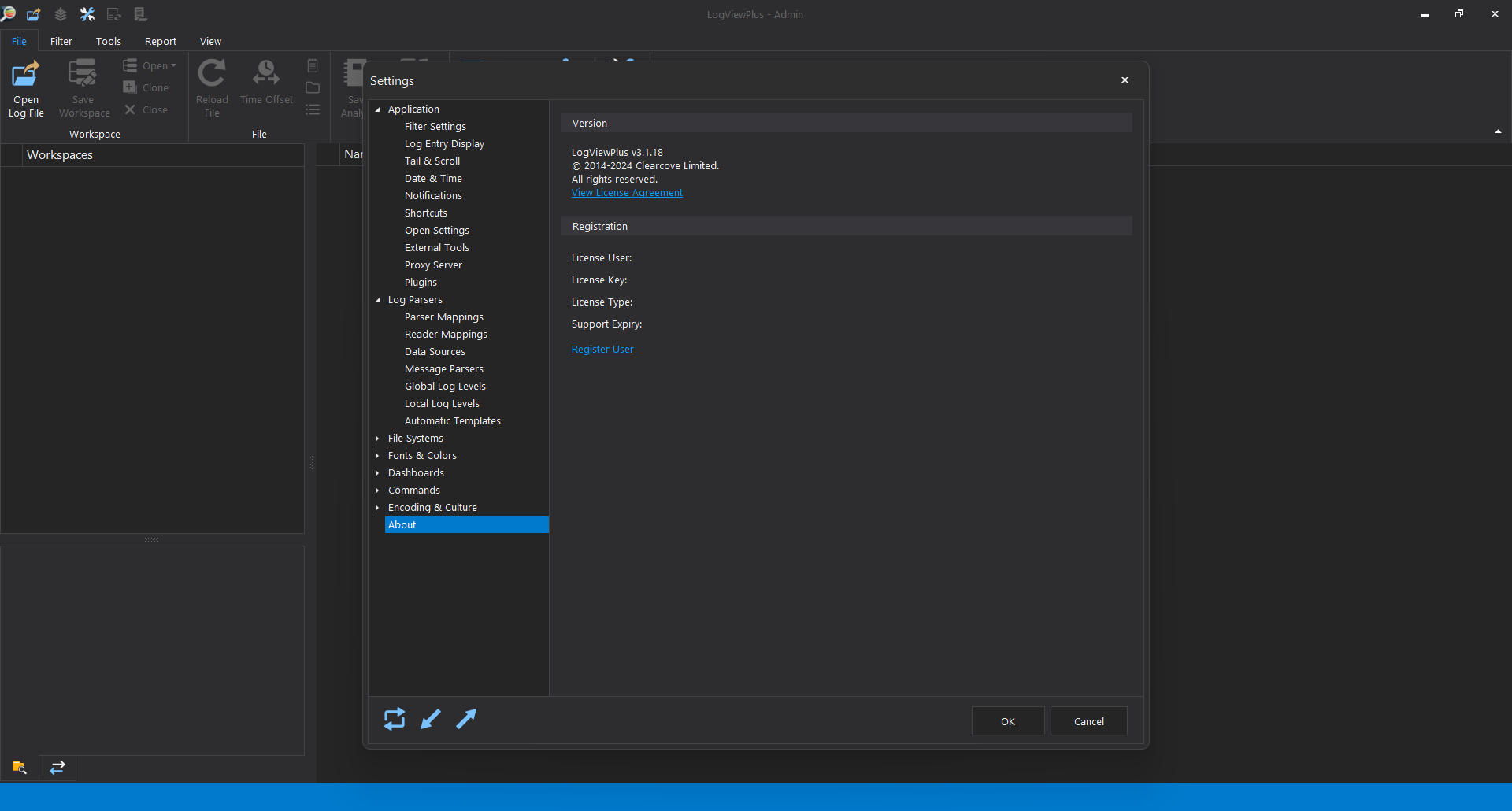Click the Open Log File ribbon button
This screenshot has width=1512, height=811.
[x=26, y=89]
